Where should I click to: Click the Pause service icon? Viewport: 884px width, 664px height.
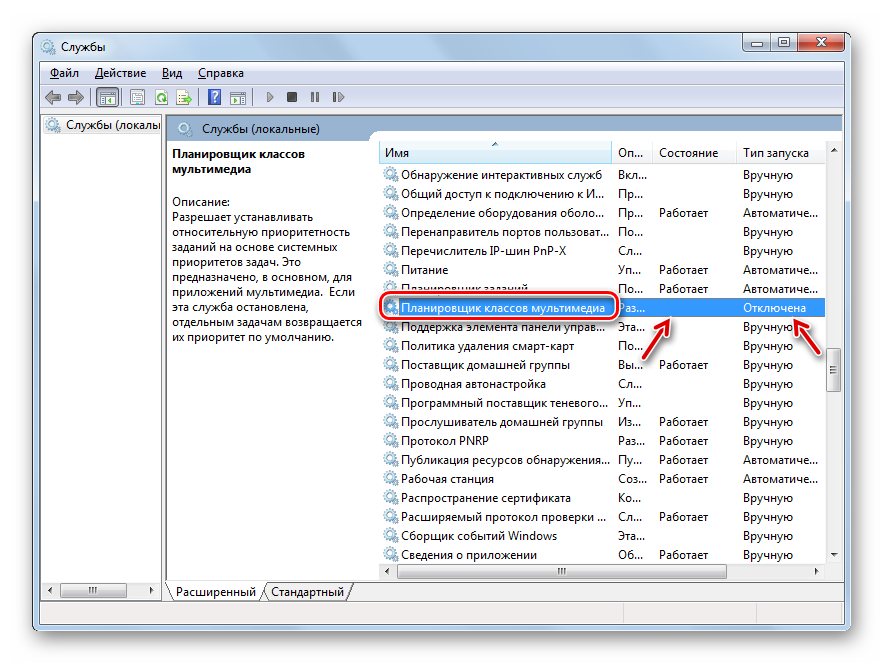pyautogui.click(x=315, y=97)
